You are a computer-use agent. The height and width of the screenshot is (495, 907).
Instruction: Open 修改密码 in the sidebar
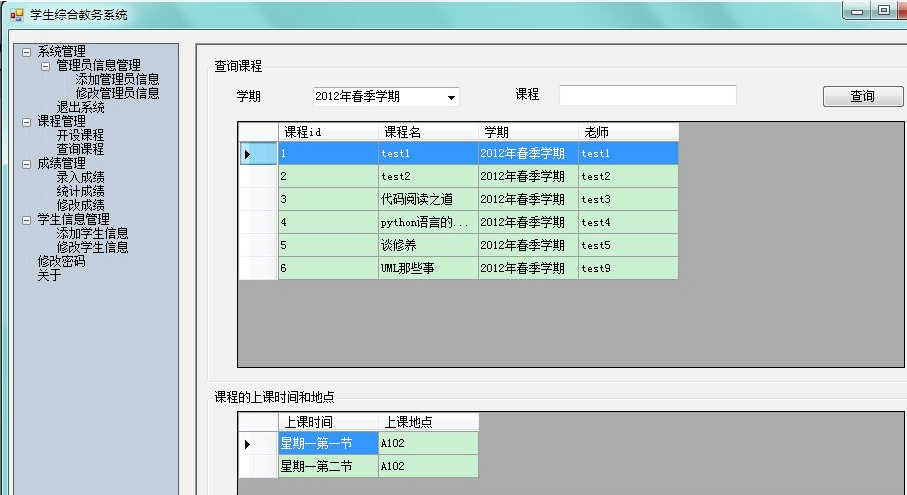61,262
